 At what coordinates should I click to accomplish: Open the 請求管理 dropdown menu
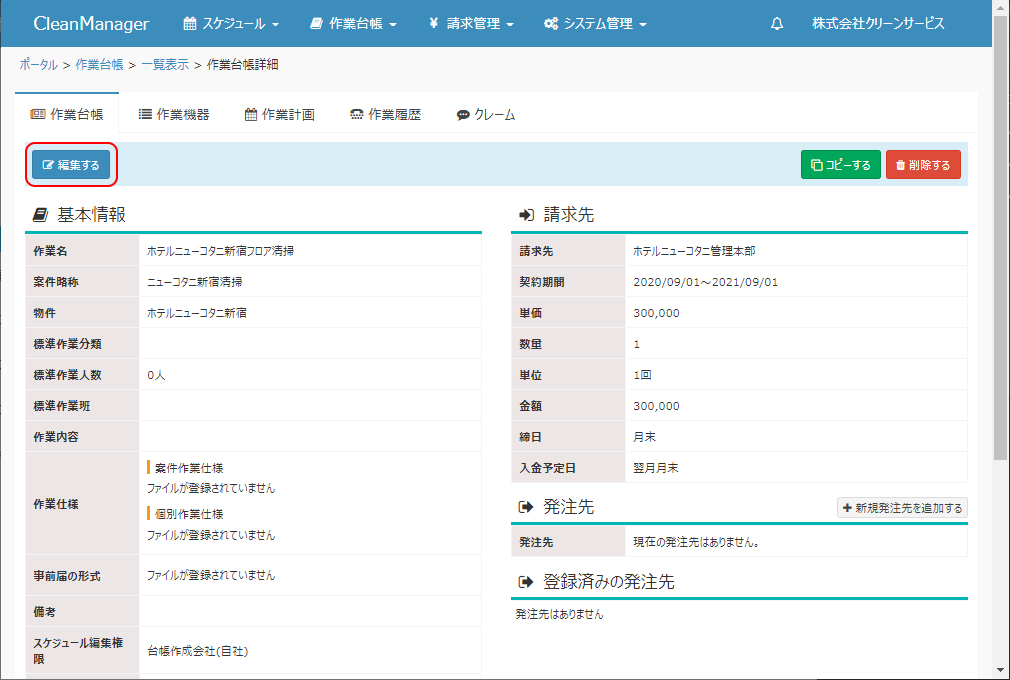tap(471, 24)
